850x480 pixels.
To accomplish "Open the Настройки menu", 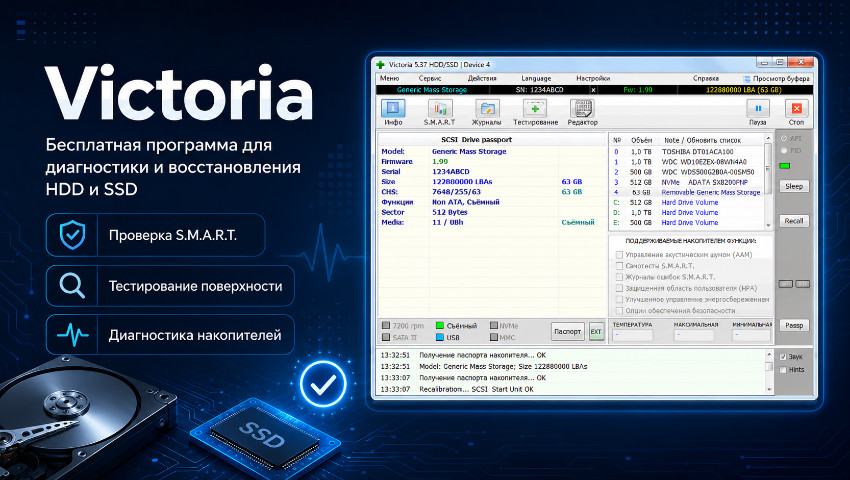I will click(x=593, y=79).
